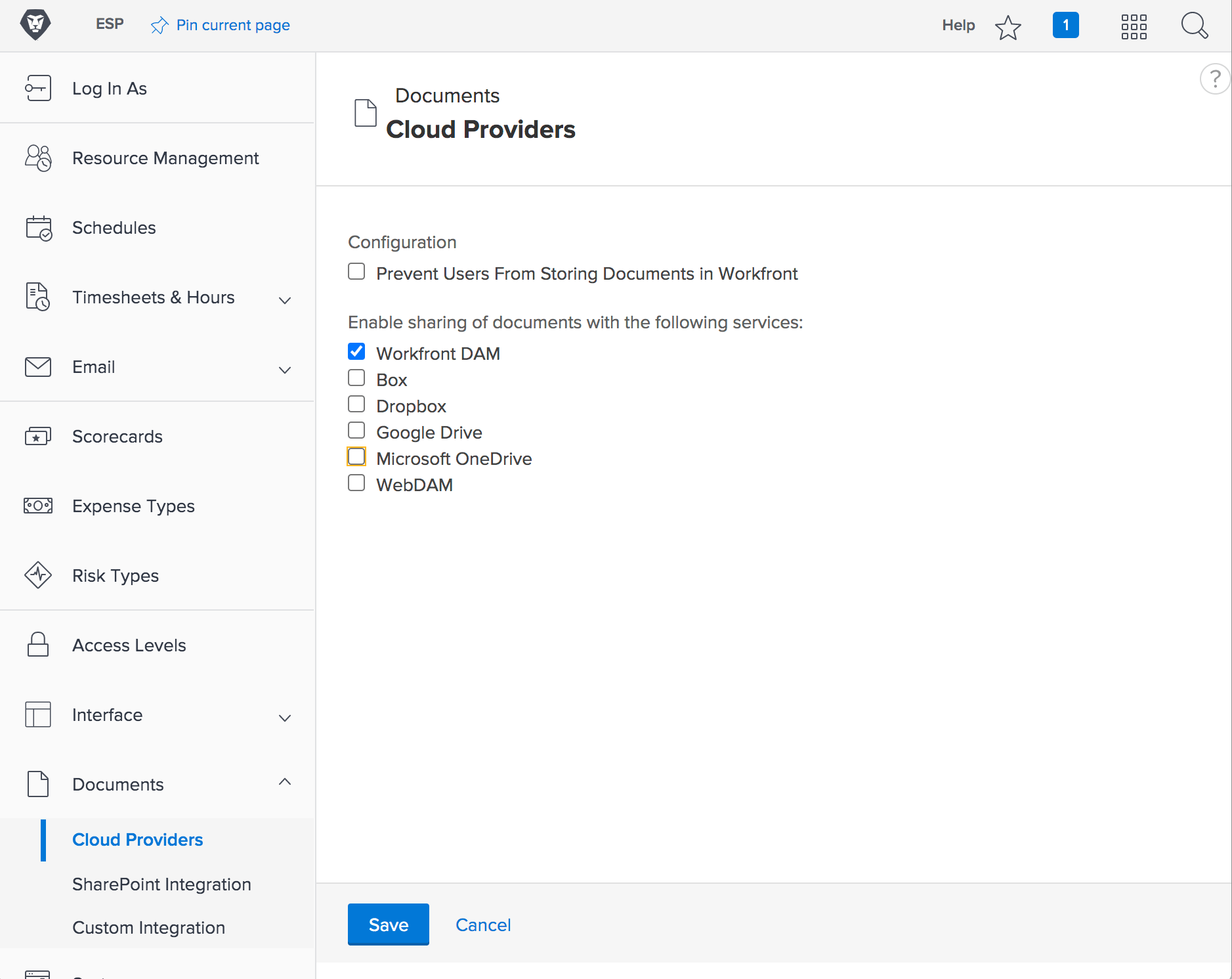Open the apps grid menu icon
Screen dimensions: 1232x979
coord(1134,27)
